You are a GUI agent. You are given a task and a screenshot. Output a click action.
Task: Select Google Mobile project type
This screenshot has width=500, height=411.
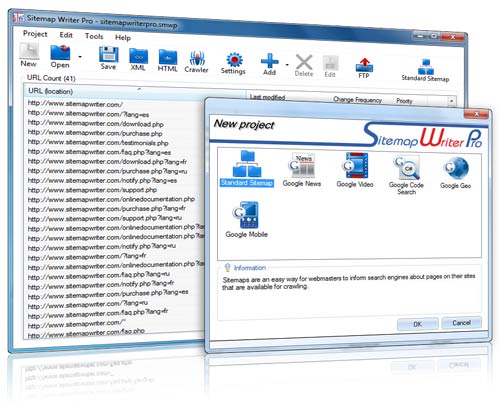coord(247,220)
